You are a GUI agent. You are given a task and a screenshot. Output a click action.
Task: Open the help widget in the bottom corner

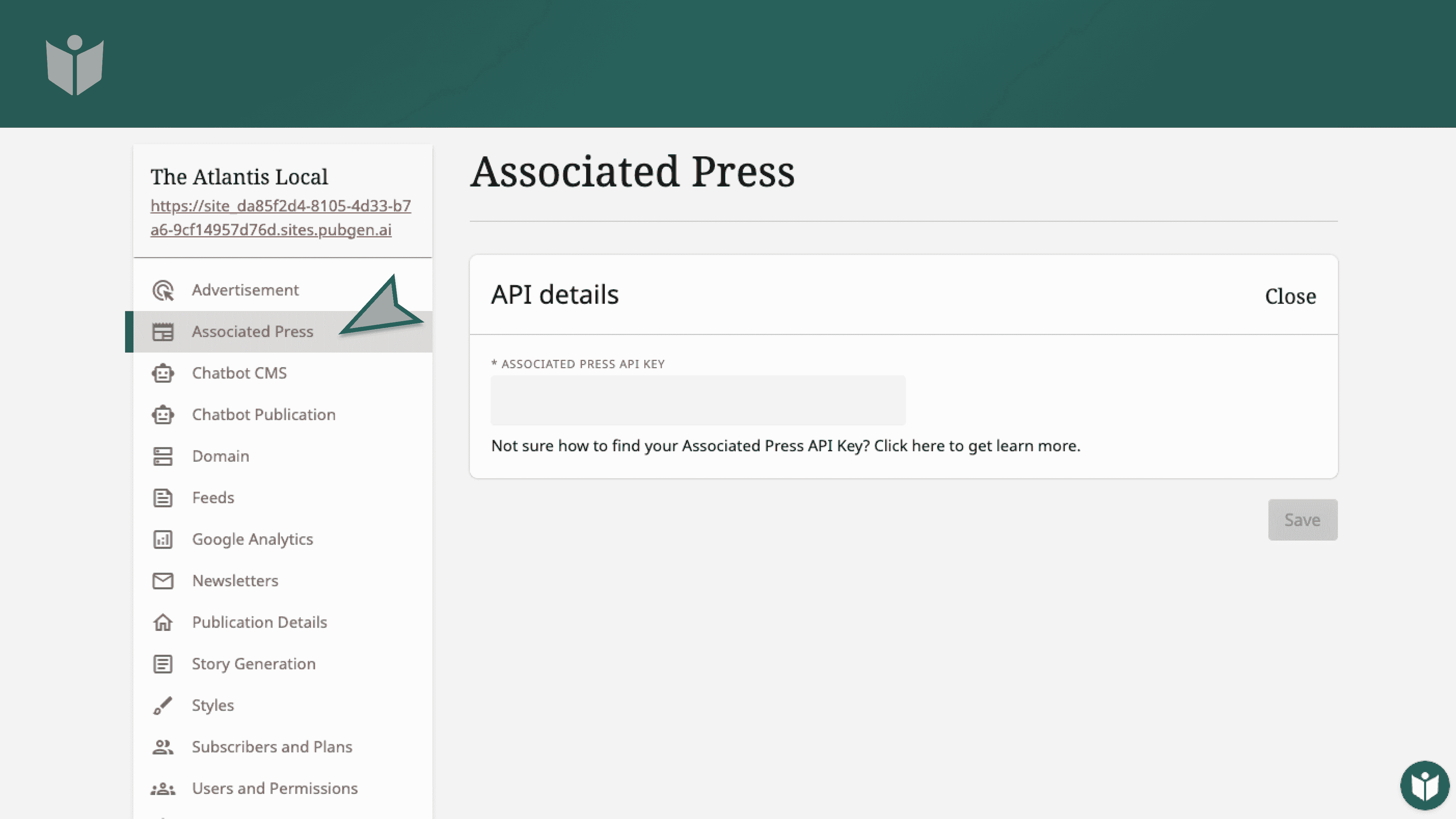(1425, 785)
